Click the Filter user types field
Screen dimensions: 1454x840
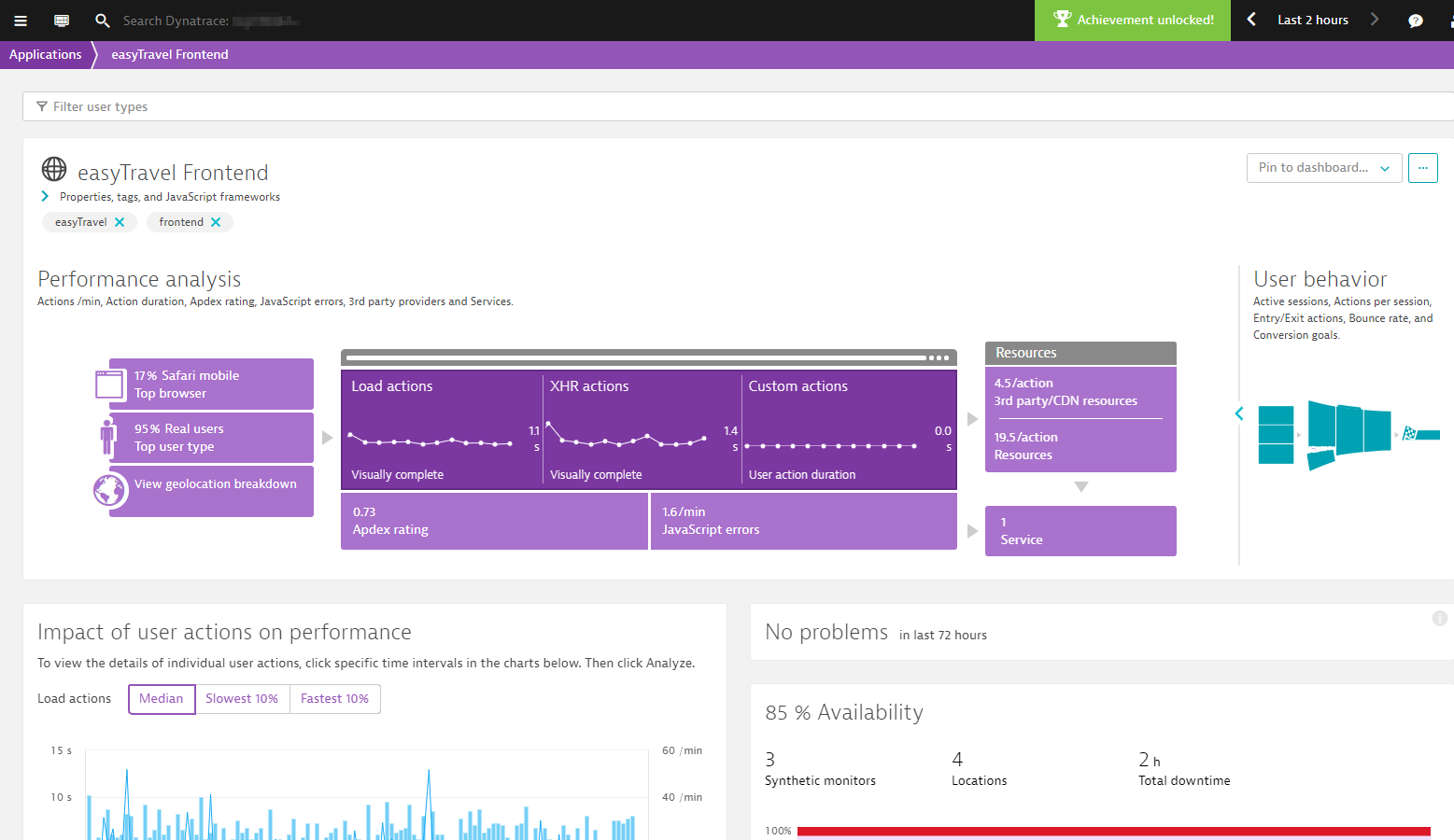click(738, 106)
